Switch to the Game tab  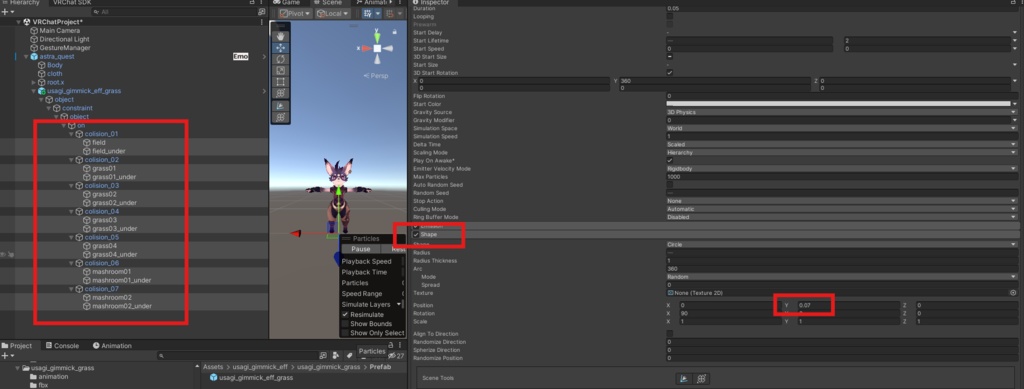tap(287, 3)
